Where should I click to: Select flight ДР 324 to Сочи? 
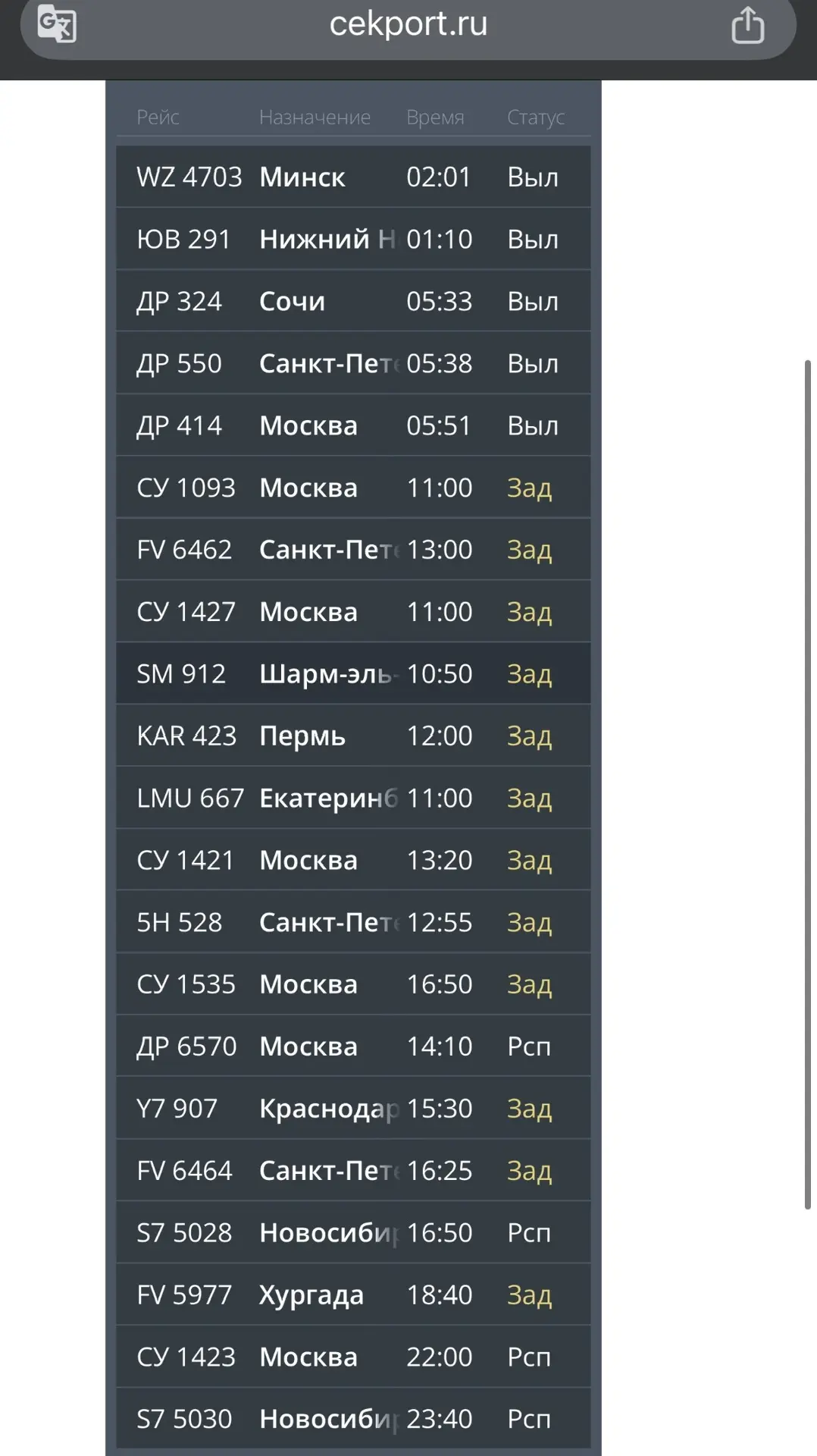[353, 301]
